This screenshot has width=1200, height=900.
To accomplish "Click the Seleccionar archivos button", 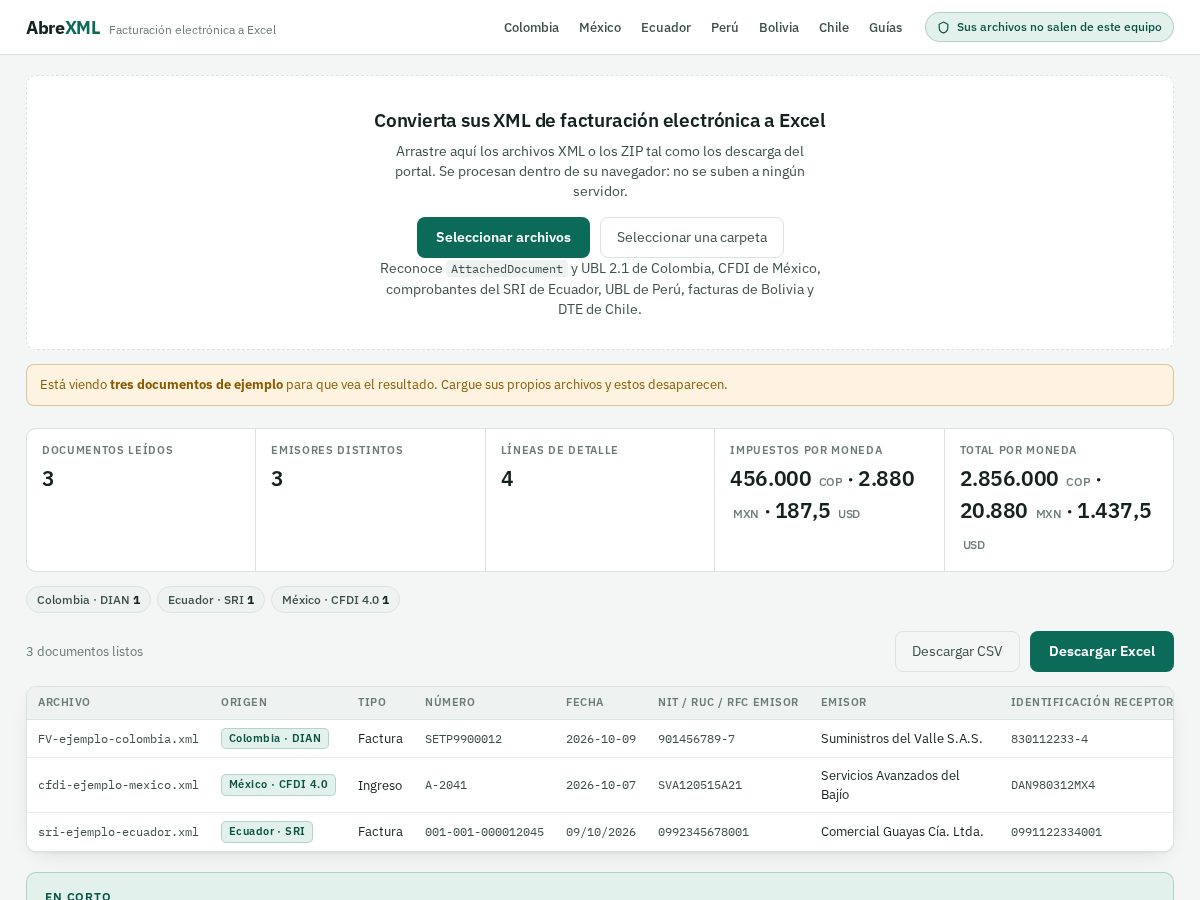I will (x=503, y=237).
